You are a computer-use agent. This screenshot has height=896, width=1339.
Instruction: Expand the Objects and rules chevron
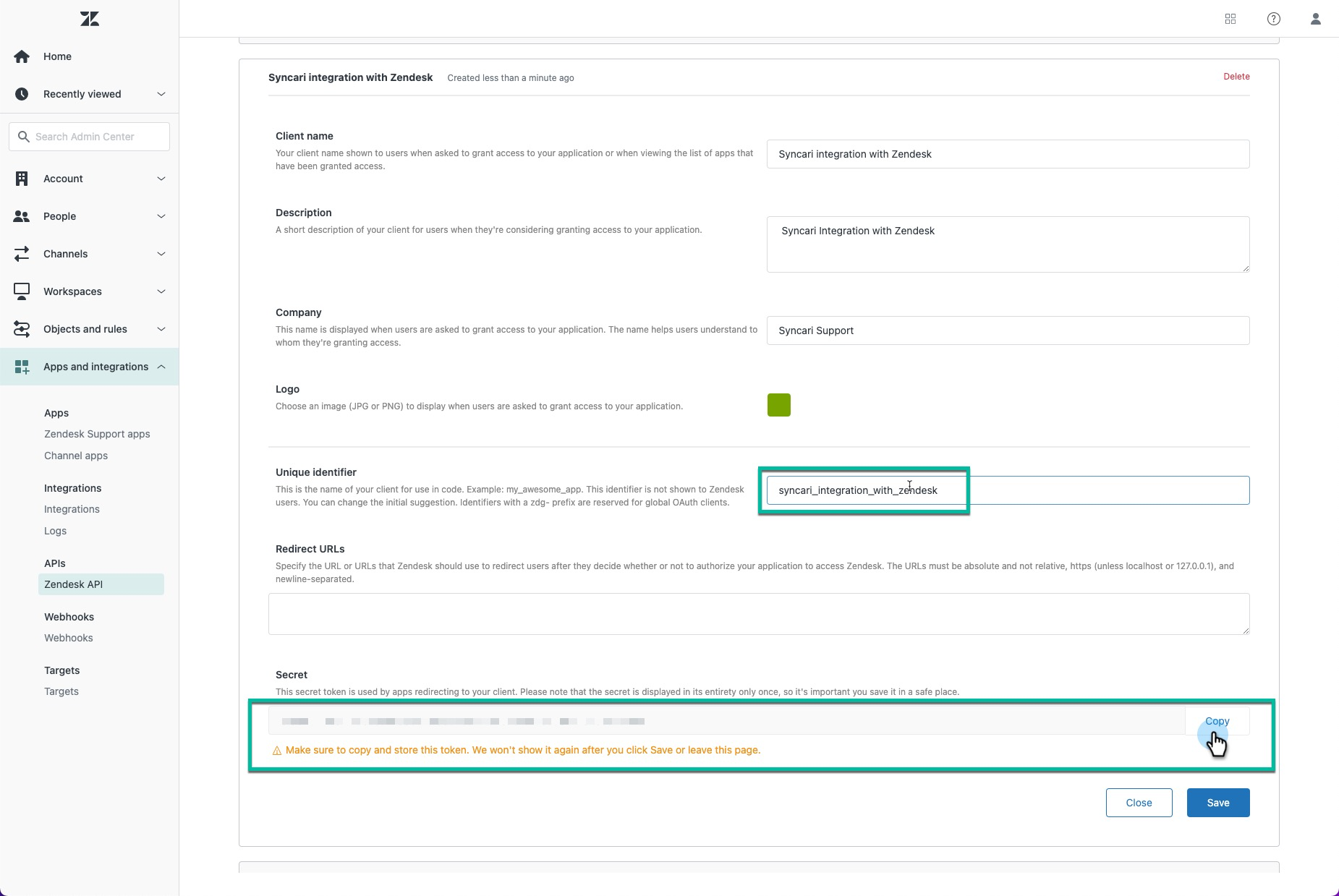[x=161, y=329]
